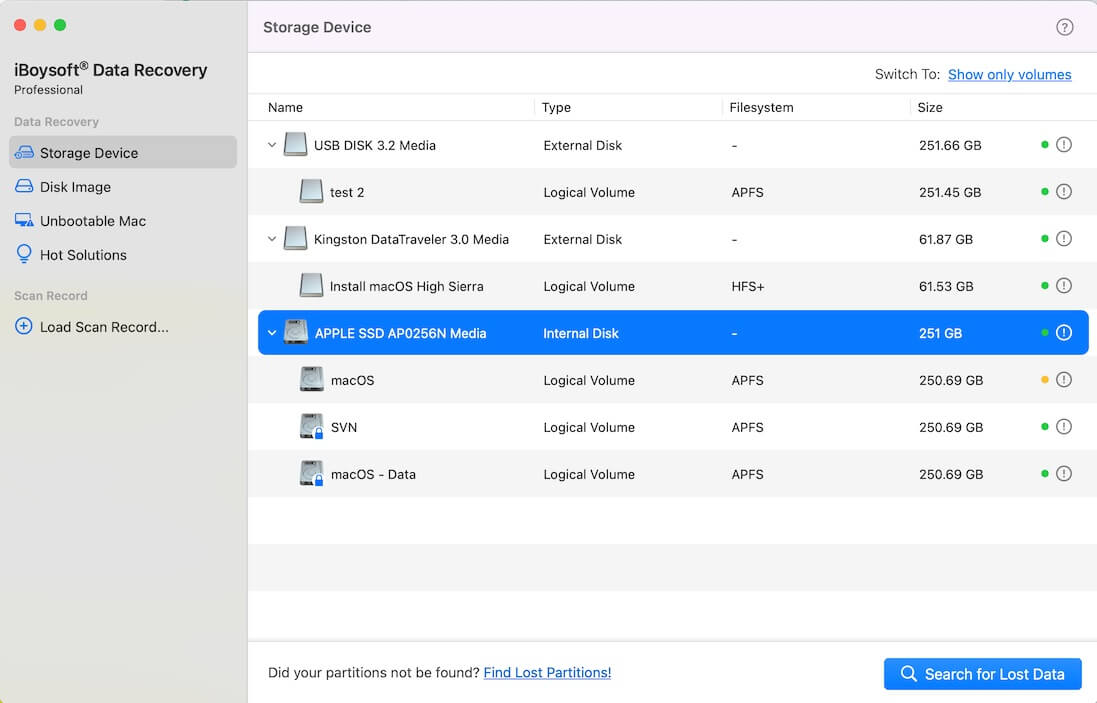Select the USB DISK 3.2 Media name
This screenshot has height=703, width=1097.
click(x=375, y=145)
